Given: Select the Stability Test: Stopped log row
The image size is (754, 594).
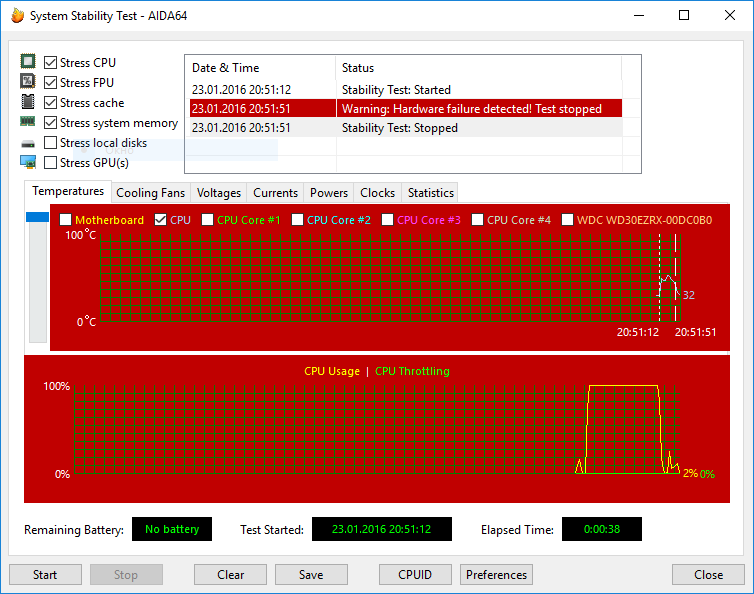Looking at the screenshot, I should tap(406, 128).
